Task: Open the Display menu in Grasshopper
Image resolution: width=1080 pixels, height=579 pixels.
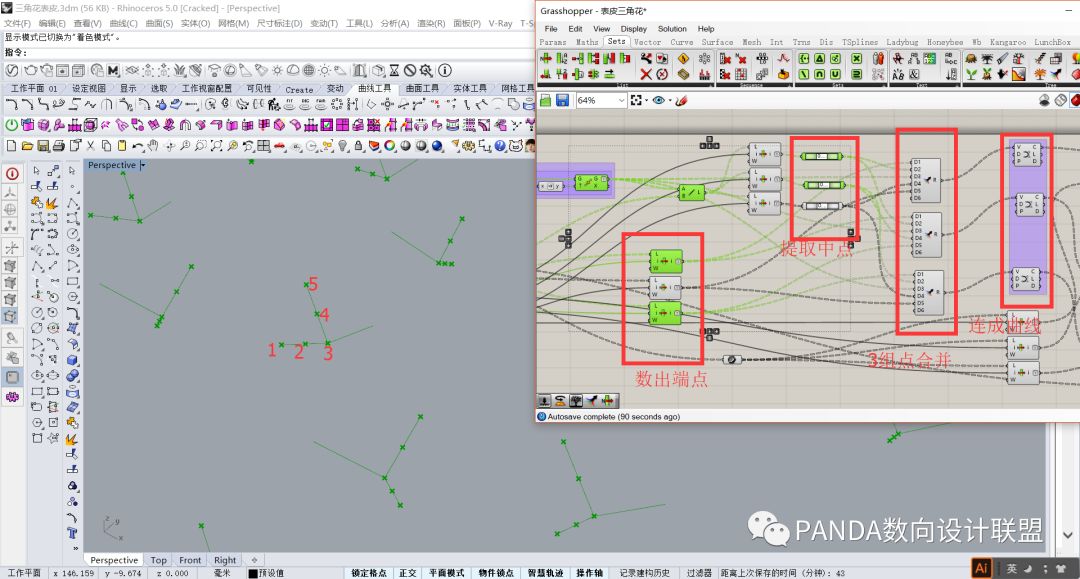Action: [x=633, y=29]
